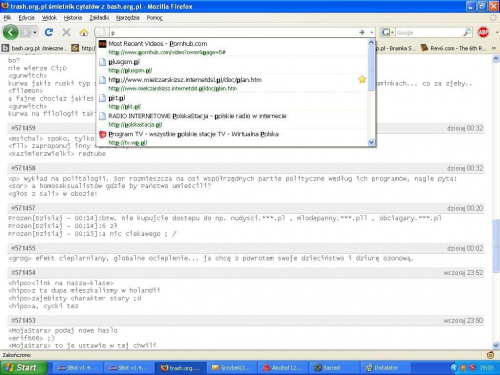Image resolution: width=500 pixels, height=375 pixels.
Task: Click the page scrollbar up arrow
Action: 496,59
